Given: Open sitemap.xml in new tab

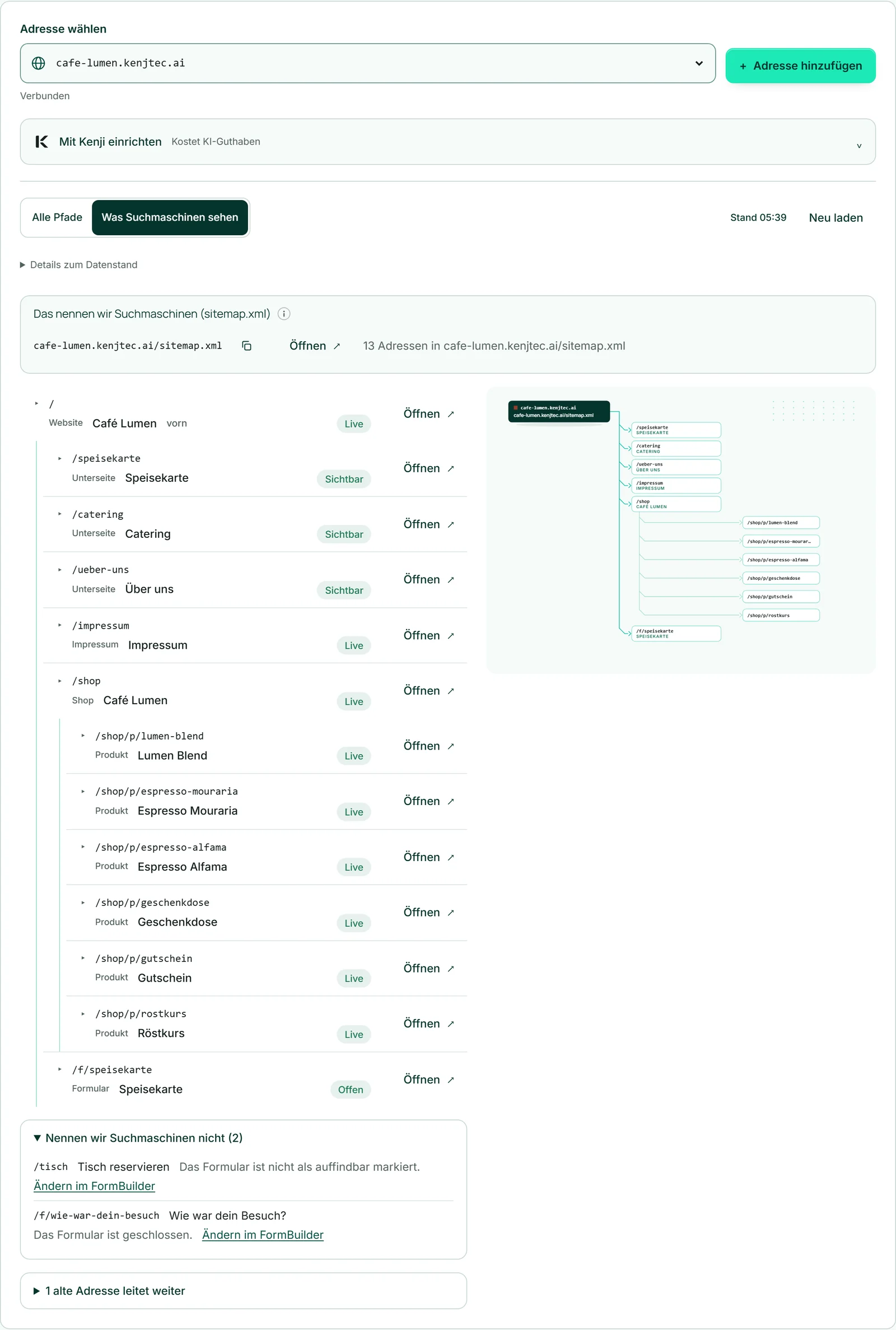Looking at the screenshot, I should pos(314,346).
